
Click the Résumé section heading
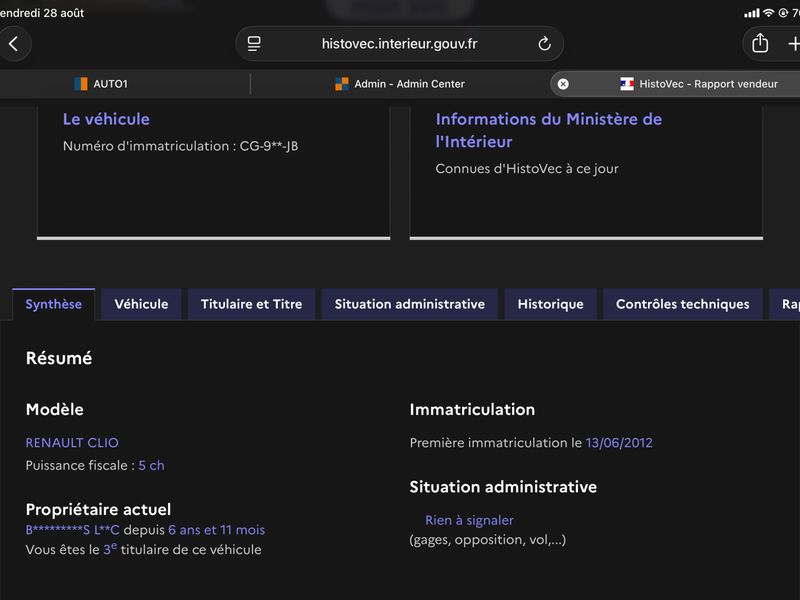click(x=59, y=358)
